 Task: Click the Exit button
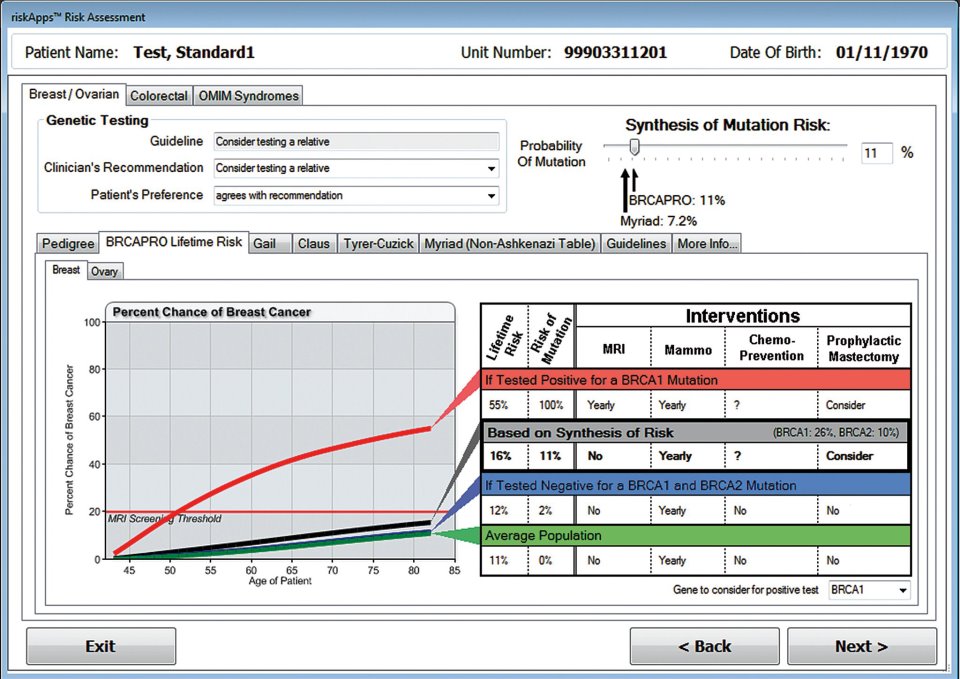[101, 646]
